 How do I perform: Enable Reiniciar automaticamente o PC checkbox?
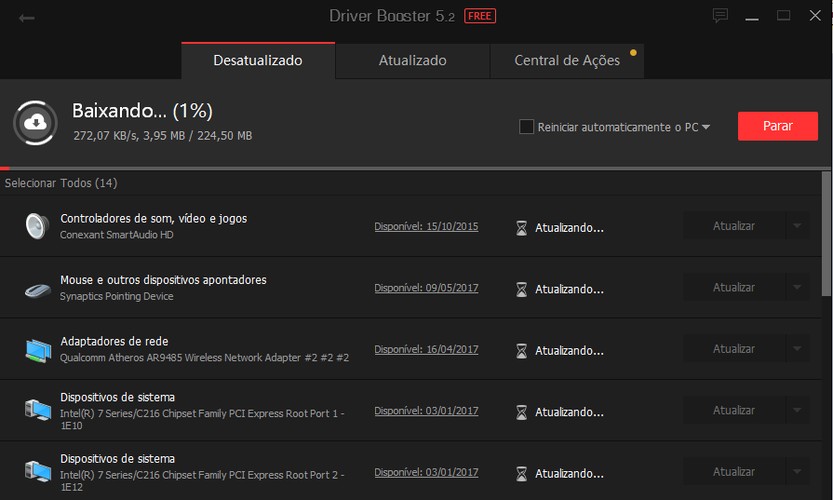point(526,126)
